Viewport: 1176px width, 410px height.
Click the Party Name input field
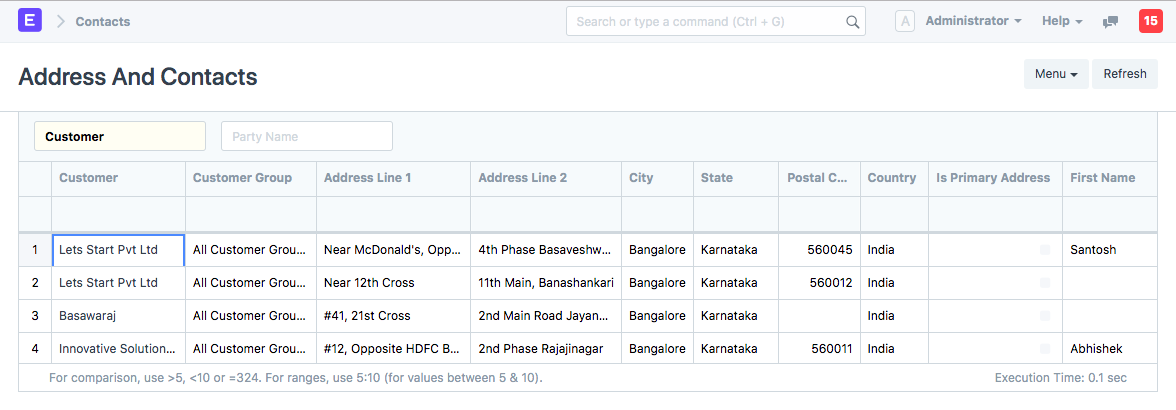tap(306, 136)
